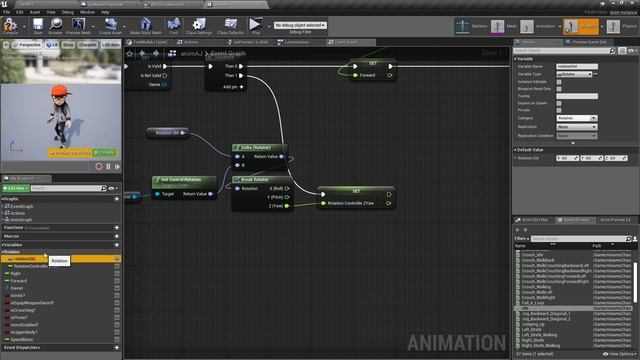This screenshot has width=640, height=360.
Task: Pause the preview animation
Action: click(x=109, y=167)
